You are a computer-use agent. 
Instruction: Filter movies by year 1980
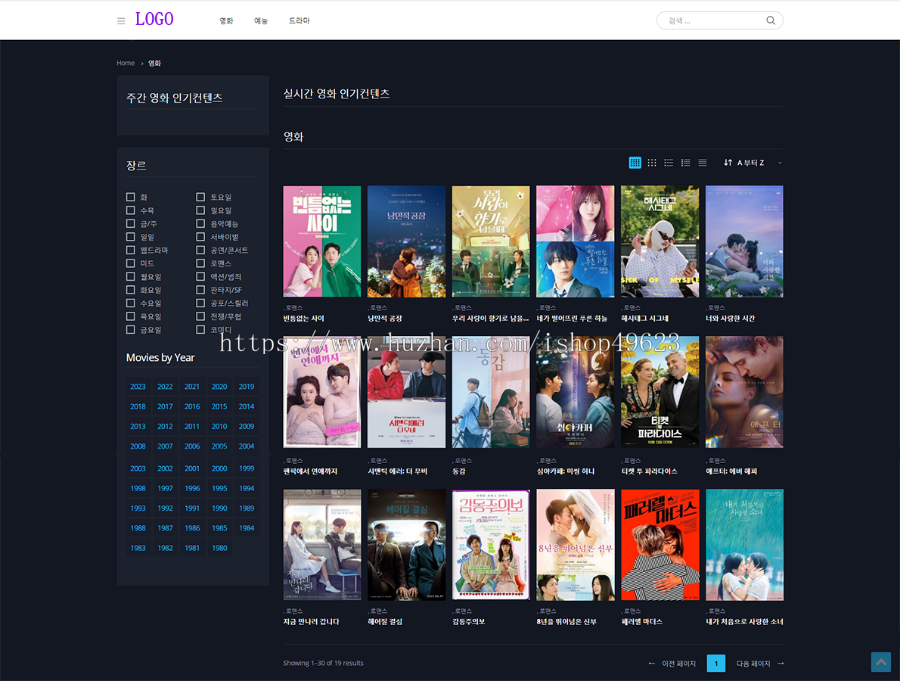pos(219,548)
